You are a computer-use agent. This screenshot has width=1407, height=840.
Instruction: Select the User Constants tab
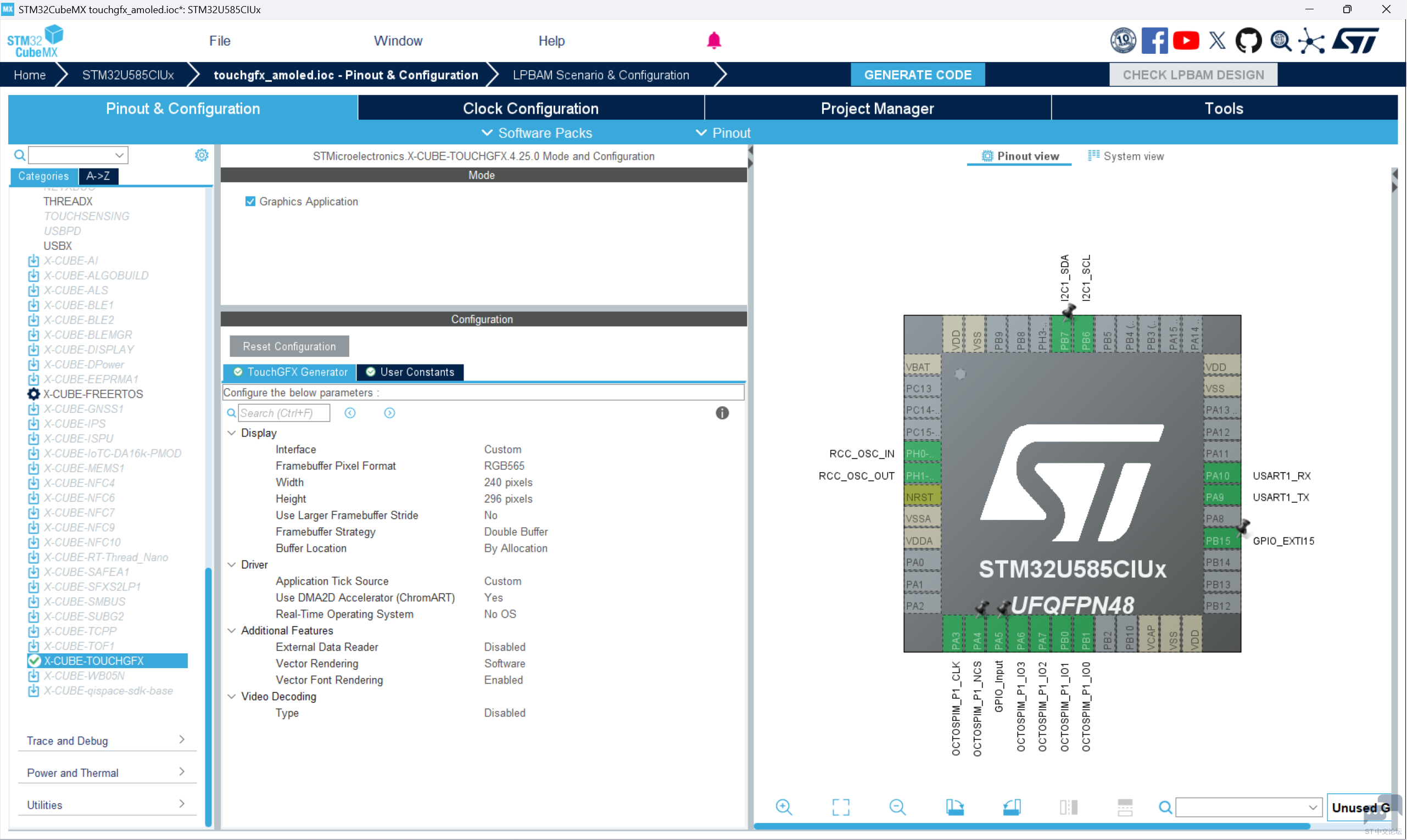click(x=410, y=372)
